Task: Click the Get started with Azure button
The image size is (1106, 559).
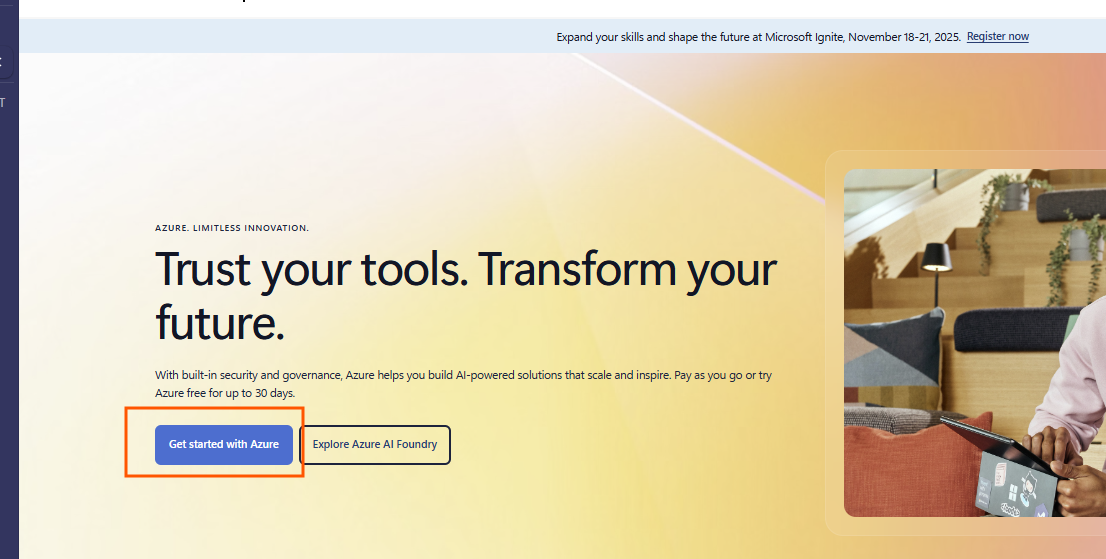Action: click(x=224, y=445)
